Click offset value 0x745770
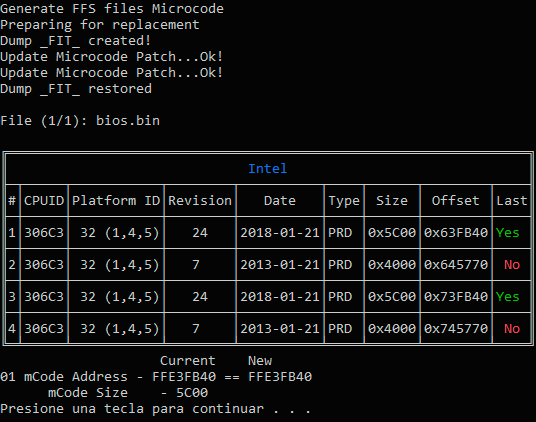The height and width of the screenshot is (422, 536). click(456, 329)
